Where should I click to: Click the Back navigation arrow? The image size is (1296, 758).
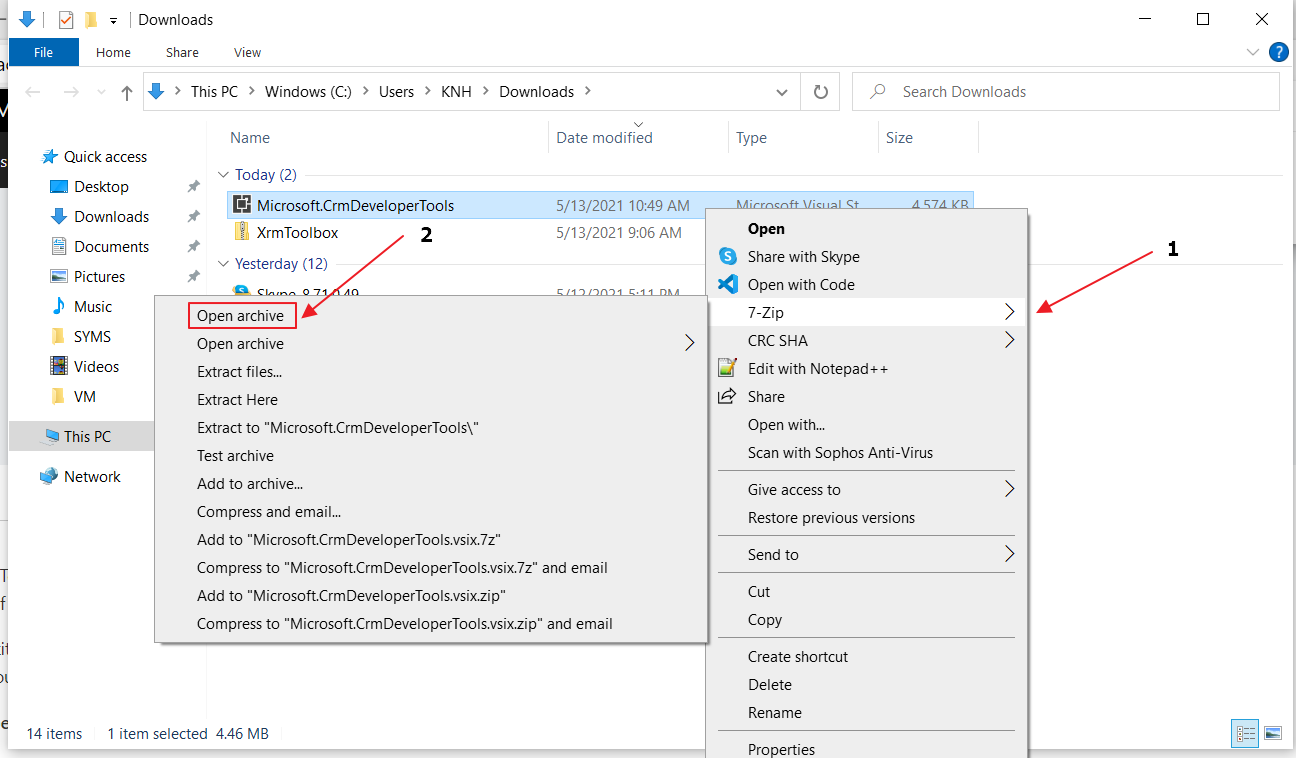pos(33,92)
